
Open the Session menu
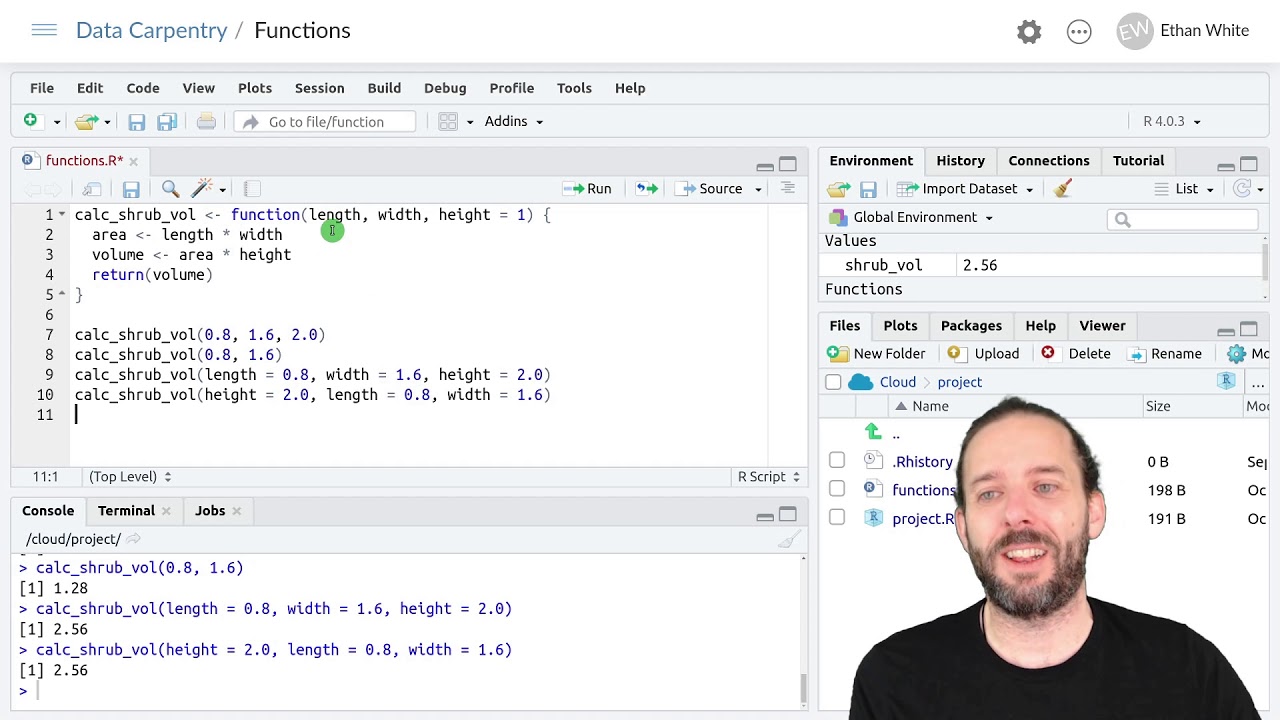pos(319,88)
